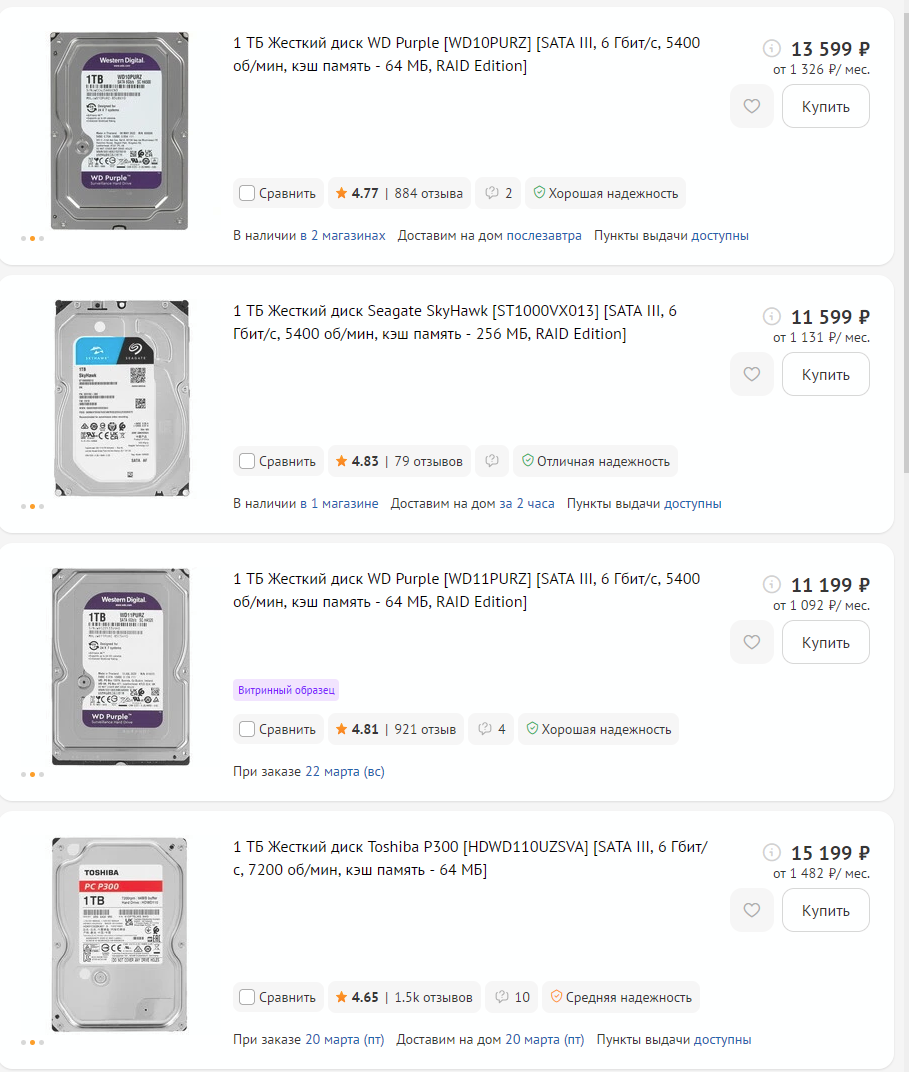Check Сравнить for WD Purple WD10PURZ

[x=247, y=193]
